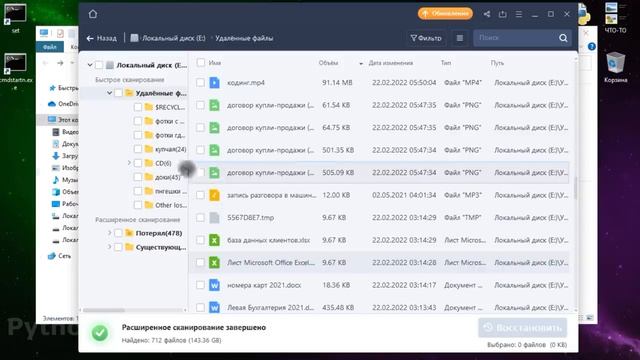Select OneDrive in Explorer sidebar
Screen dimensions: 640x360
point(63,104)
